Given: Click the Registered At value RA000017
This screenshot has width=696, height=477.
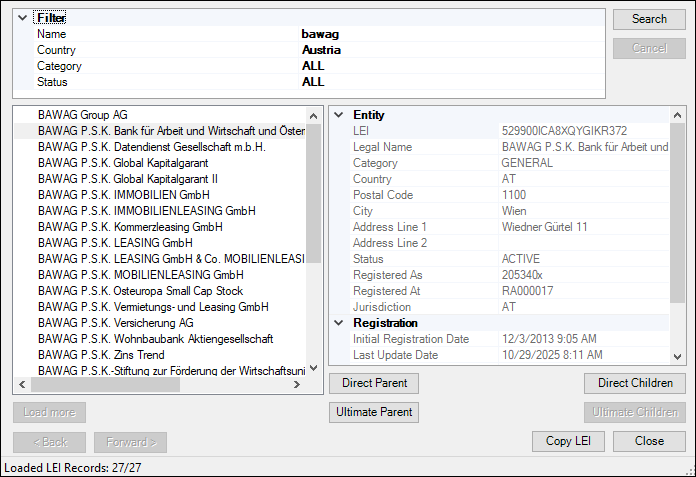Looking at the screenshot, I should [x=584, y=291].
